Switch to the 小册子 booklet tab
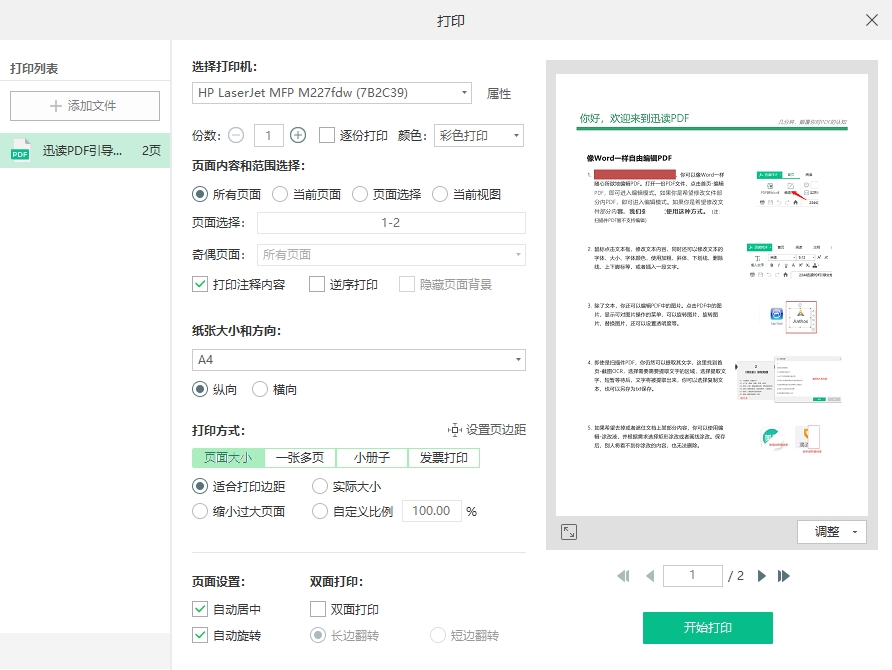The height and width of the screenshot is (670, 892). click(x=371, y=458)
